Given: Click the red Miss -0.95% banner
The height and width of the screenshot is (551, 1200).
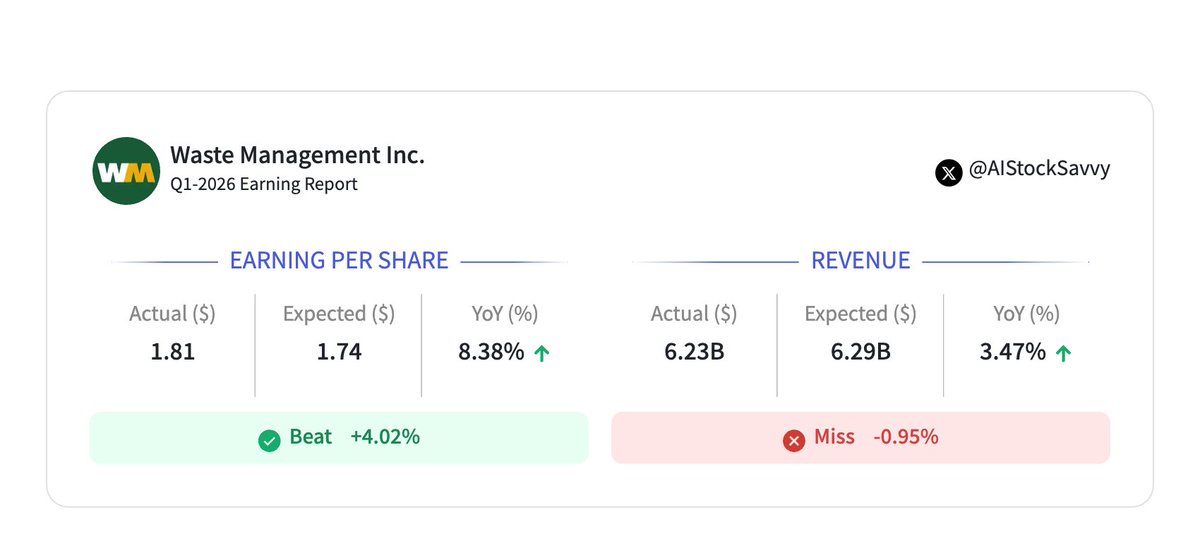Looking at the screenshot, I should coord(860,438).
